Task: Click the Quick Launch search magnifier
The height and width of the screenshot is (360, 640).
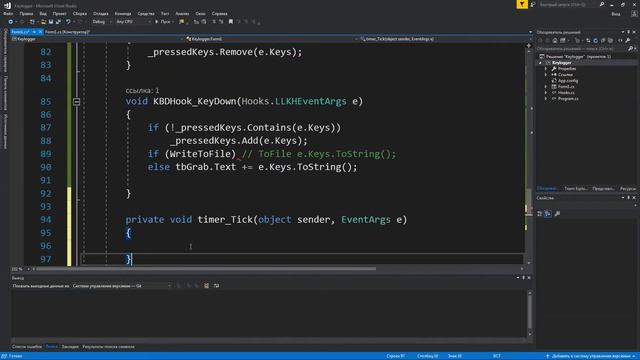Action: coord(602,4)
